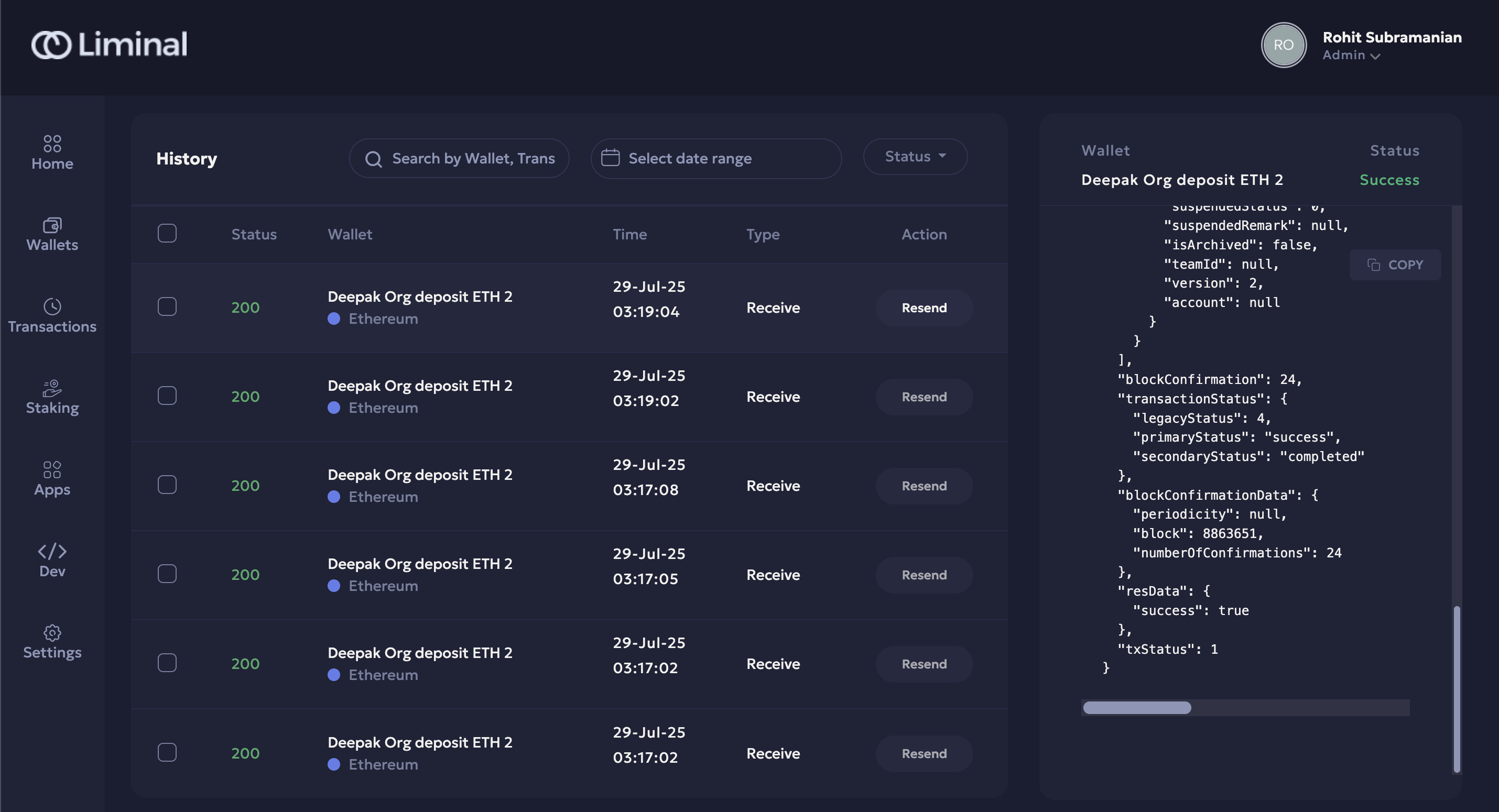Viewport: 1499px width, 812px height.
Task: Go to Apps menu label
Action: (x=52, y=490)
